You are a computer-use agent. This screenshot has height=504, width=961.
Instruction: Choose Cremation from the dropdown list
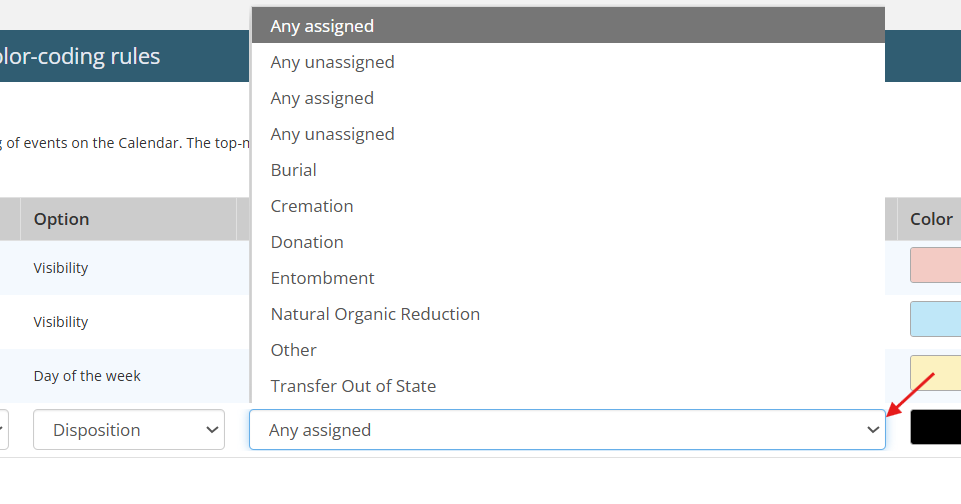click(311, 206)
